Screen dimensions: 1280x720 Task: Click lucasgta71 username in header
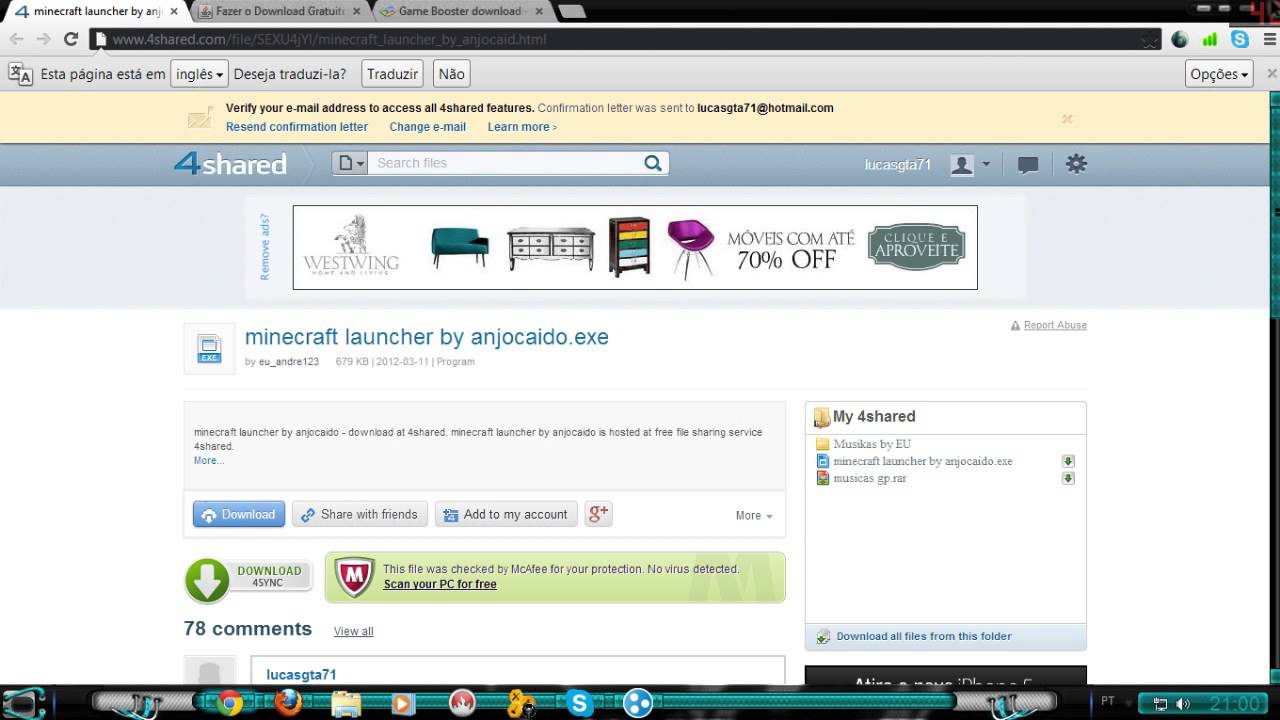898,165
